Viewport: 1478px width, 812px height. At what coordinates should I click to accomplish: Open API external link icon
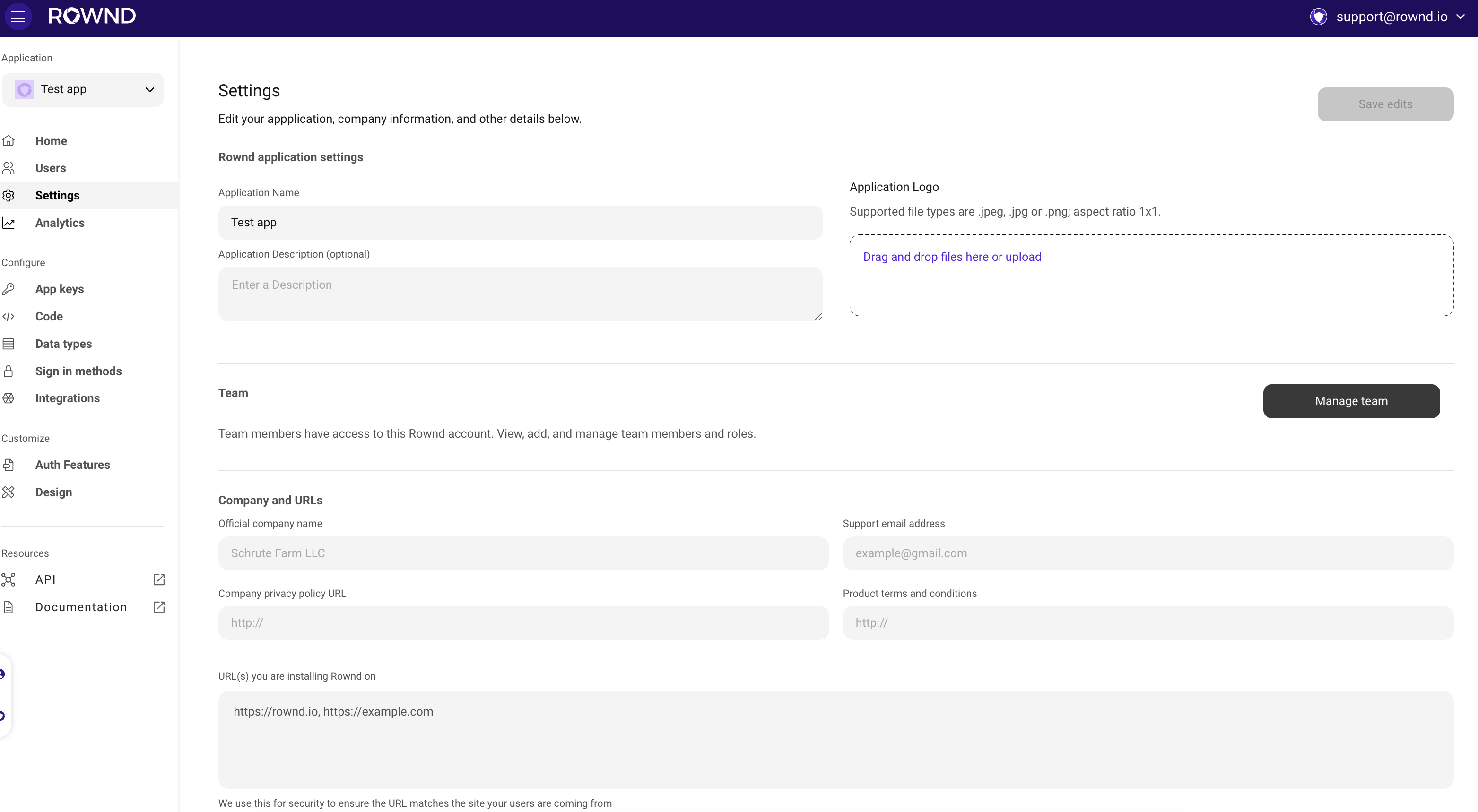[159, 580]
